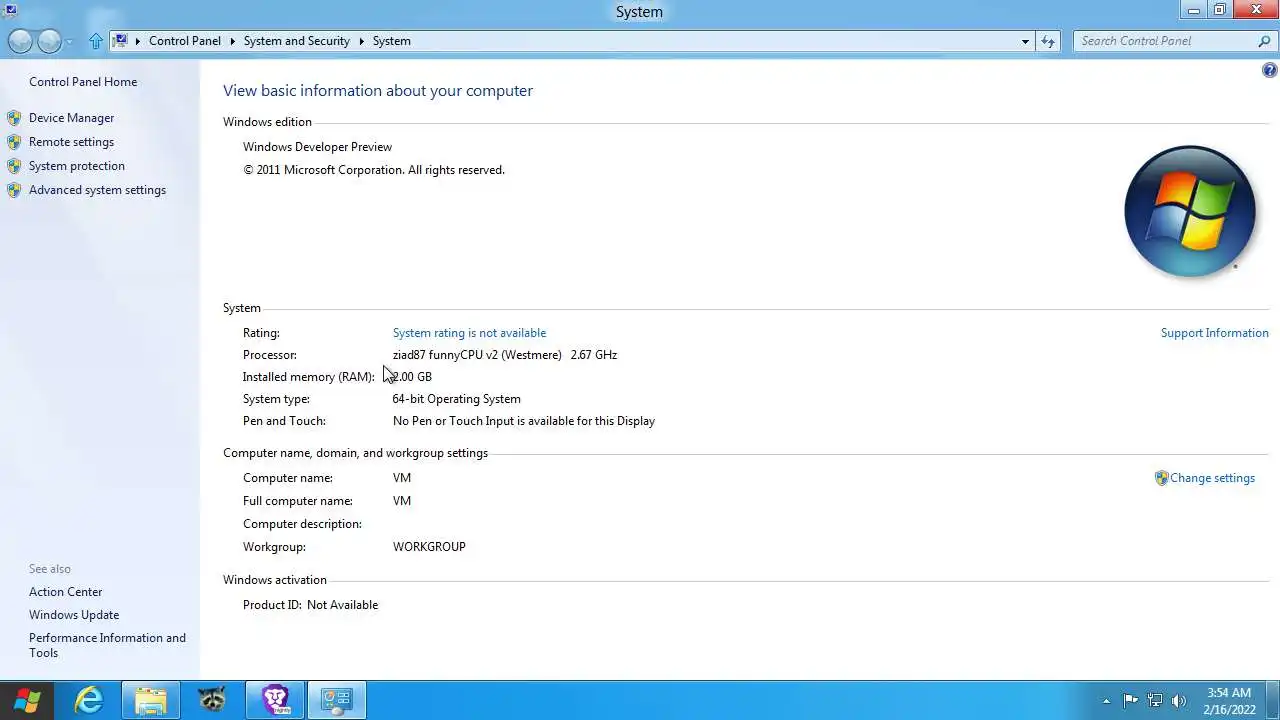Select the Control Panel taskbar button
This screenshot has width=1280, height=720.
(337, 700)
